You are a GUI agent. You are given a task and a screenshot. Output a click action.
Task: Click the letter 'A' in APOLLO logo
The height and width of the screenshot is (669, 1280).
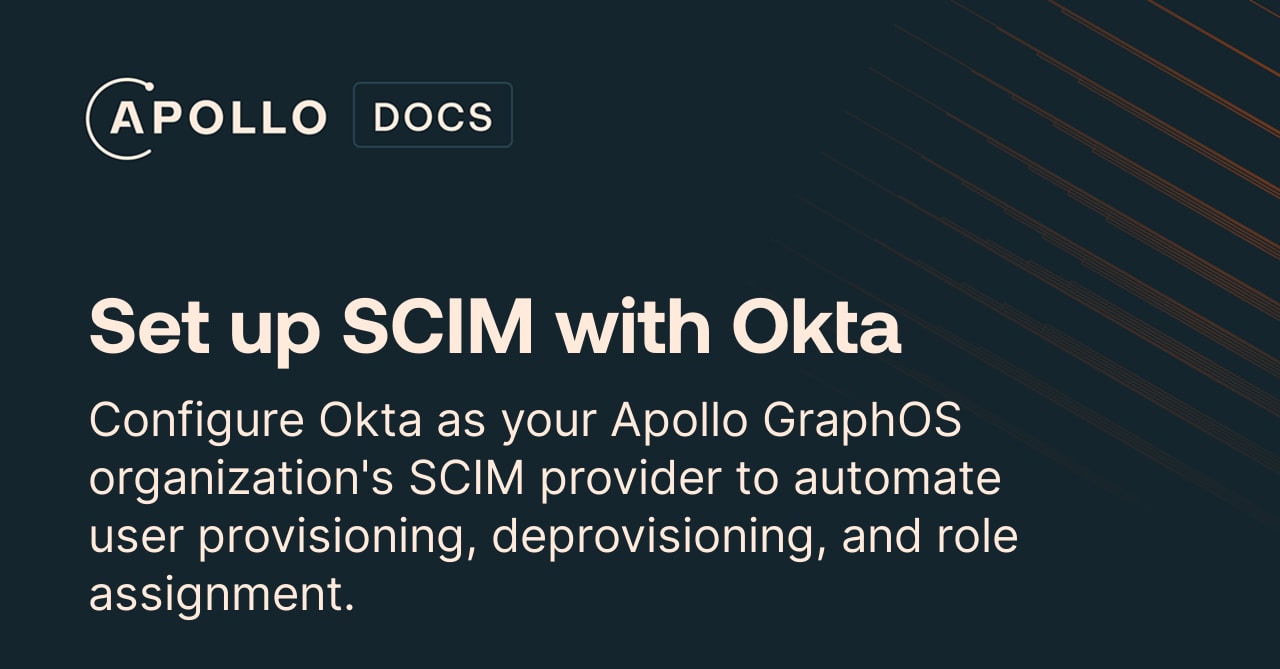130,118
